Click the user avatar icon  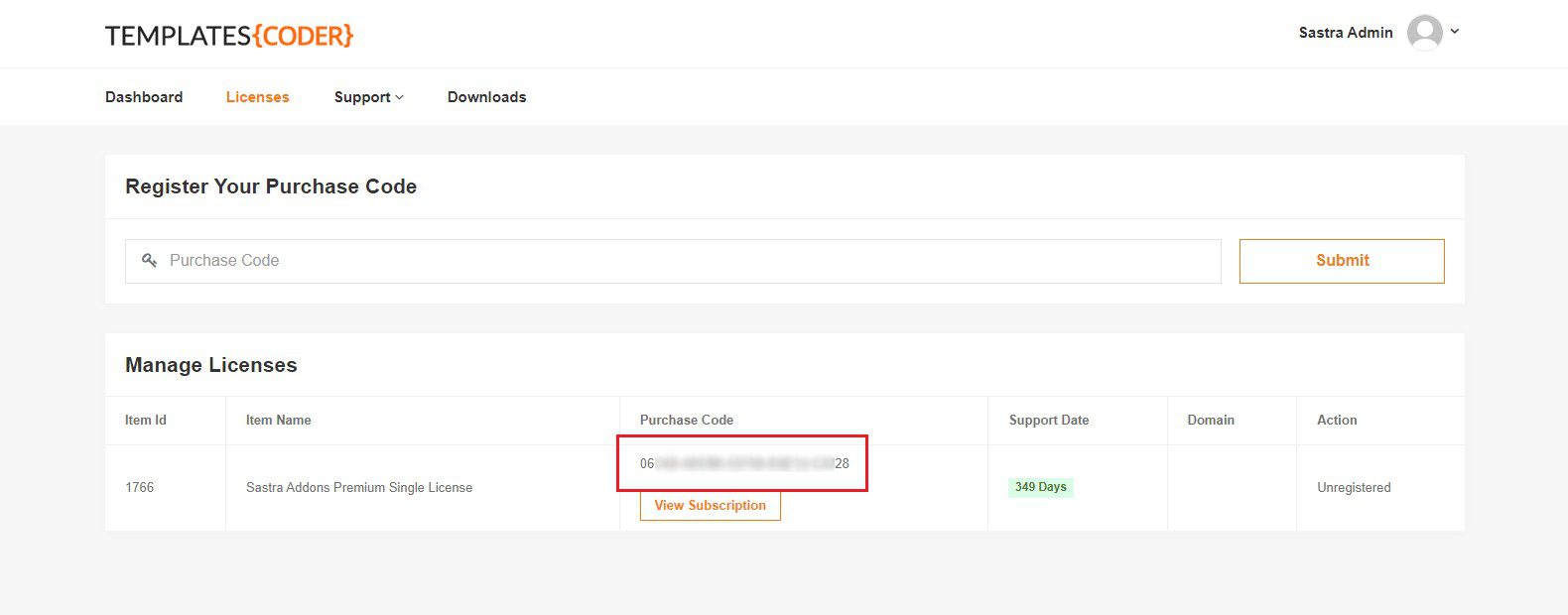click(x=1425, y=33)
